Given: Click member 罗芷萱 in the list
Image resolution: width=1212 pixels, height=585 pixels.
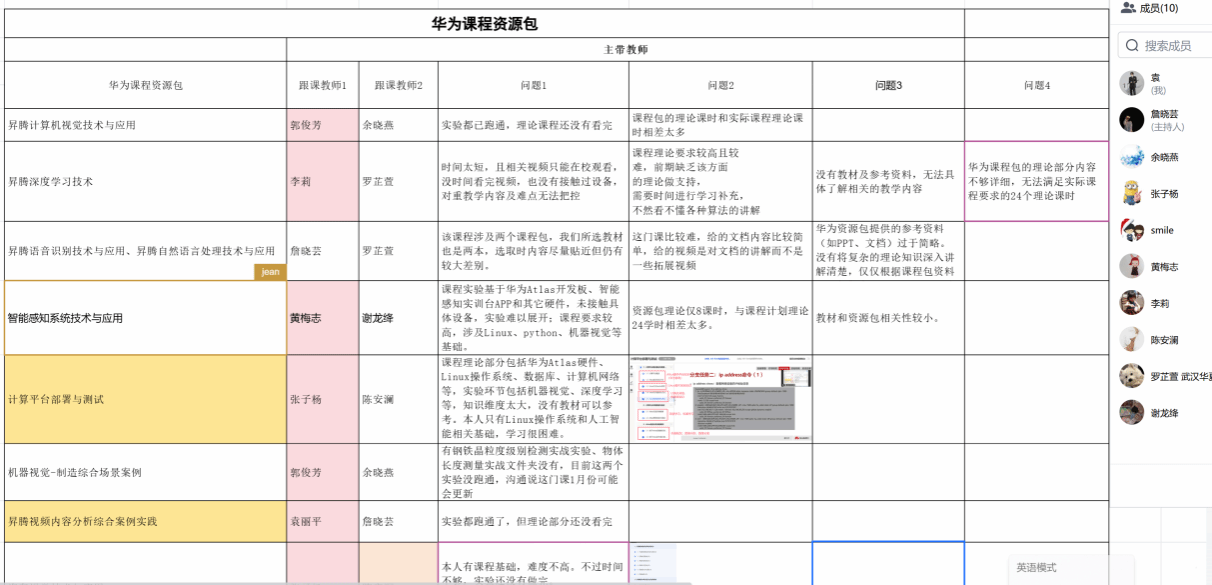Looking at the screenshot, I should (1164, 376).
